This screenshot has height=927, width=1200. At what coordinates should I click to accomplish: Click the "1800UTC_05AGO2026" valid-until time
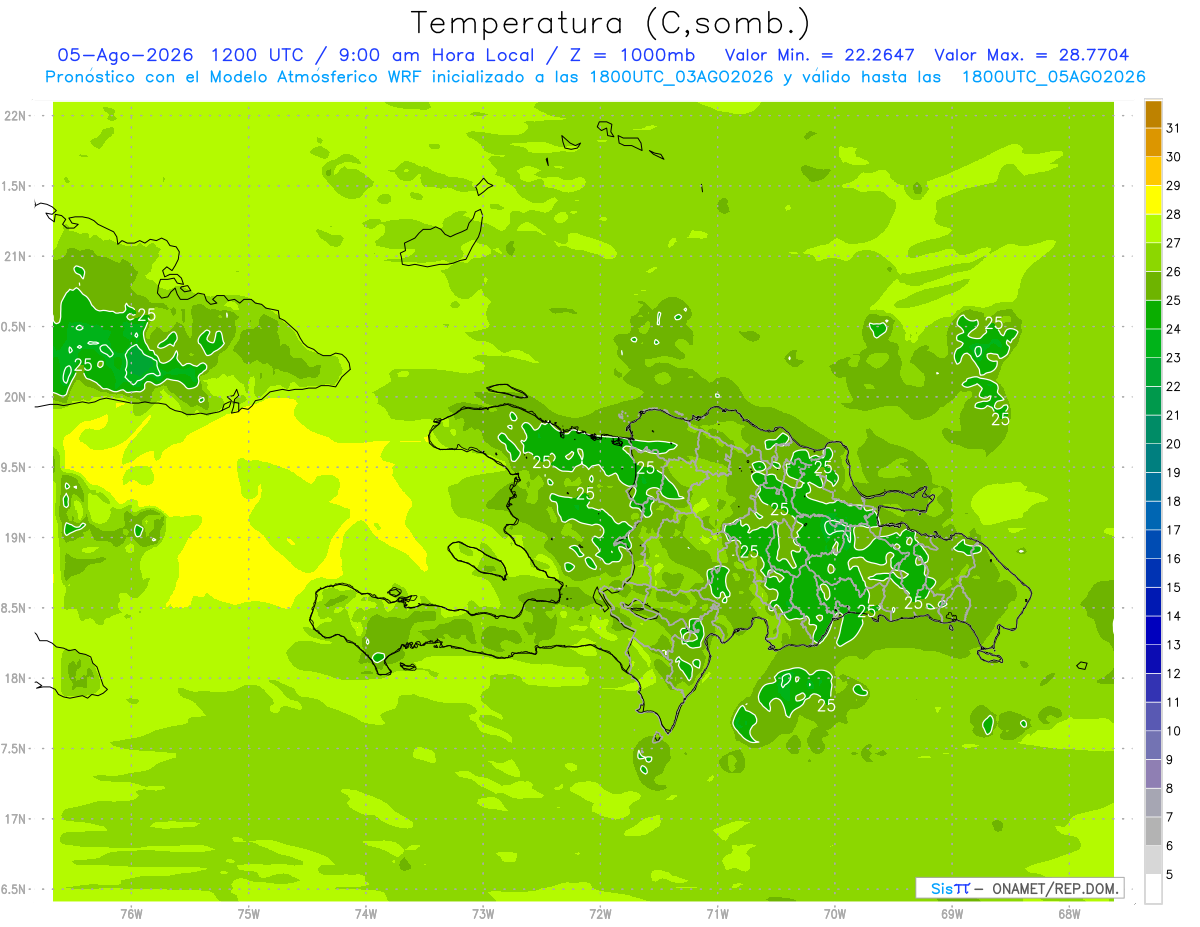[x=1053, y=77]
